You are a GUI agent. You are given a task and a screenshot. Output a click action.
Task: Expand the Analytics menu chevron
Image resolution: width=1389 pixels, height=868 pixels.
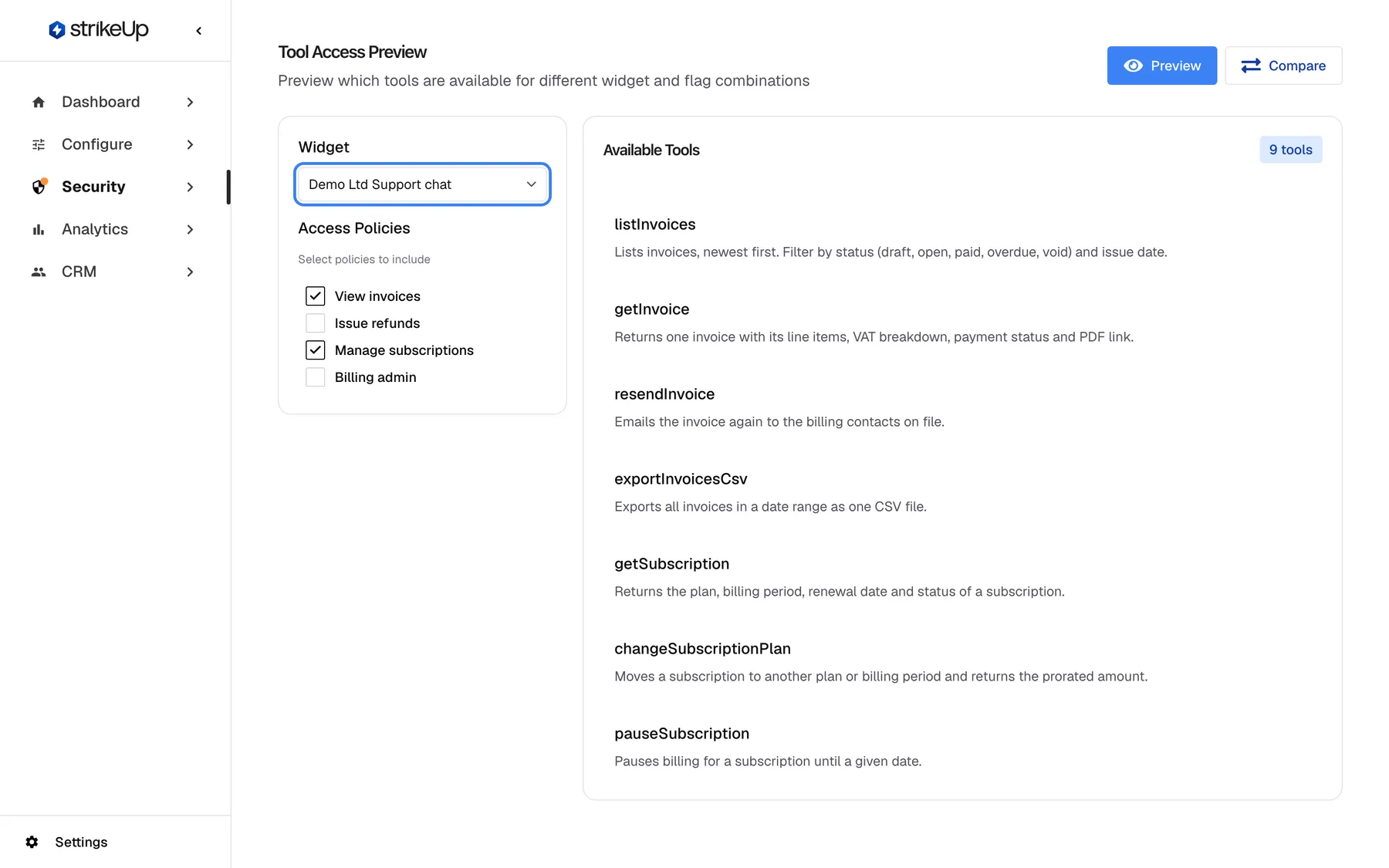point(190,229)
